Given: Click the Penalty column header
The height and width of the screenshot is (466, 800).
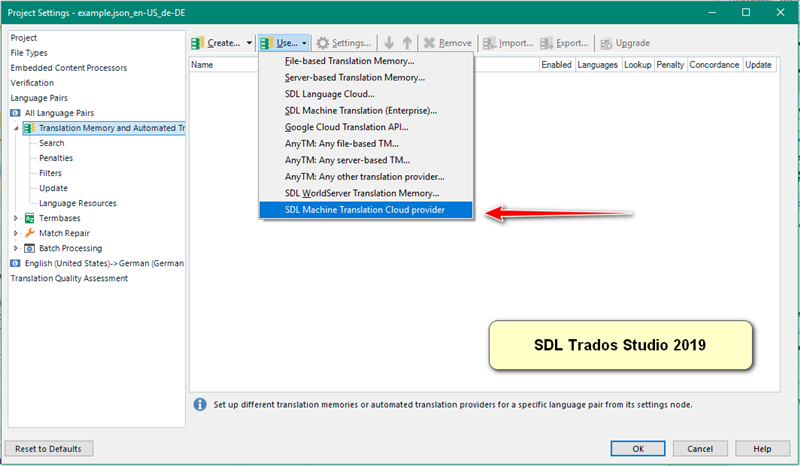Looking at the screenshot, I should pos(670,65).
